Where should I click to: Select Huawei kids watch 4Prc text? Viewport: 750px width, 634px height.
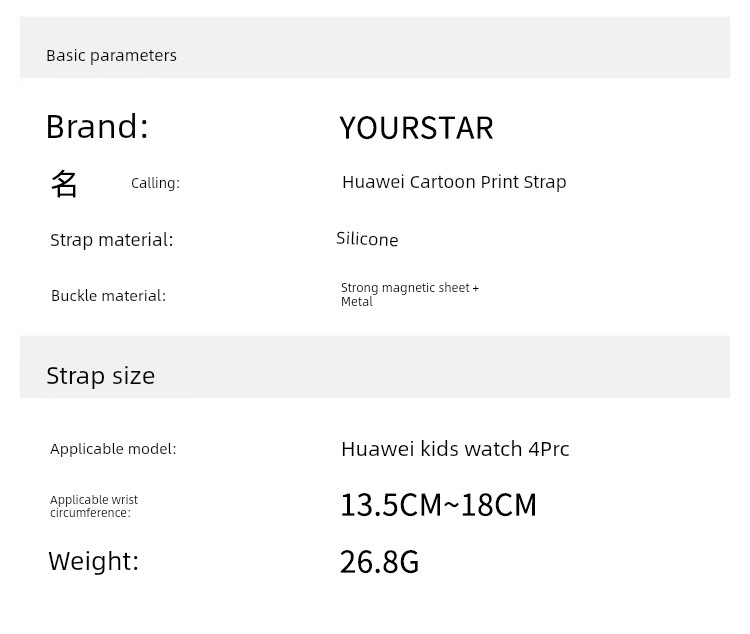pos(455,449)
